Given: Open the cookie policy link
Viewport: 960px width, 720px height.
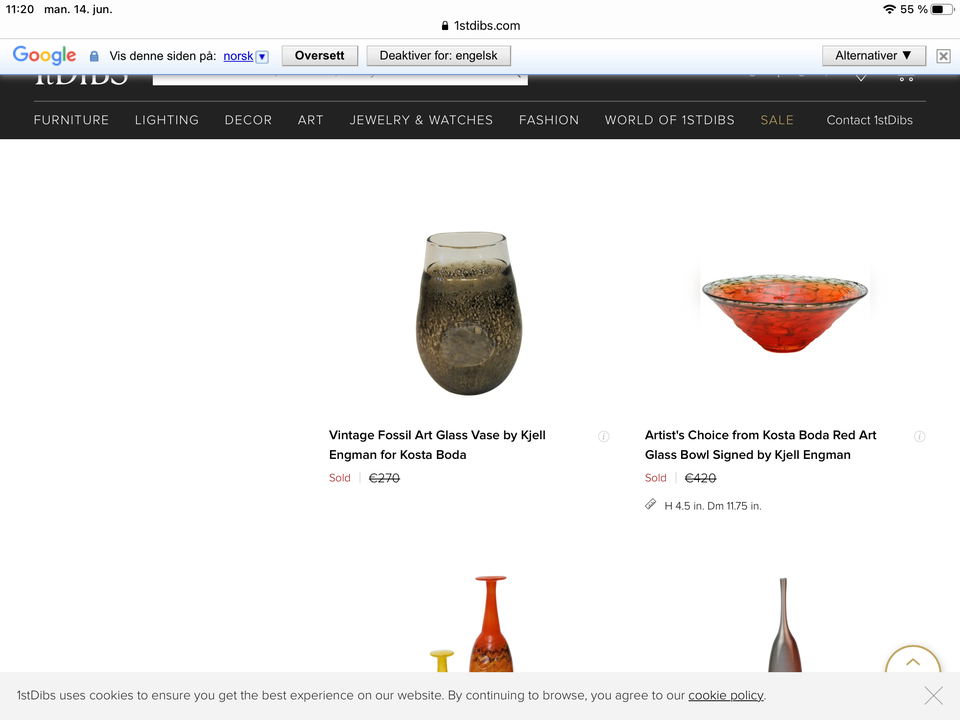Looking at the screenshot, I should 726,696.
